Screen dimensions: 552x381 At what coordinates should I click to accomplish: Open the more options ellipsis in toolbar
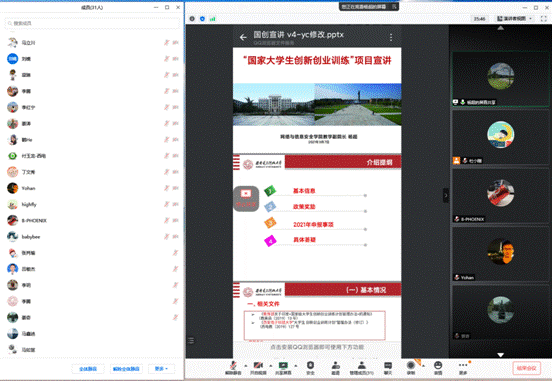(463, 368)
